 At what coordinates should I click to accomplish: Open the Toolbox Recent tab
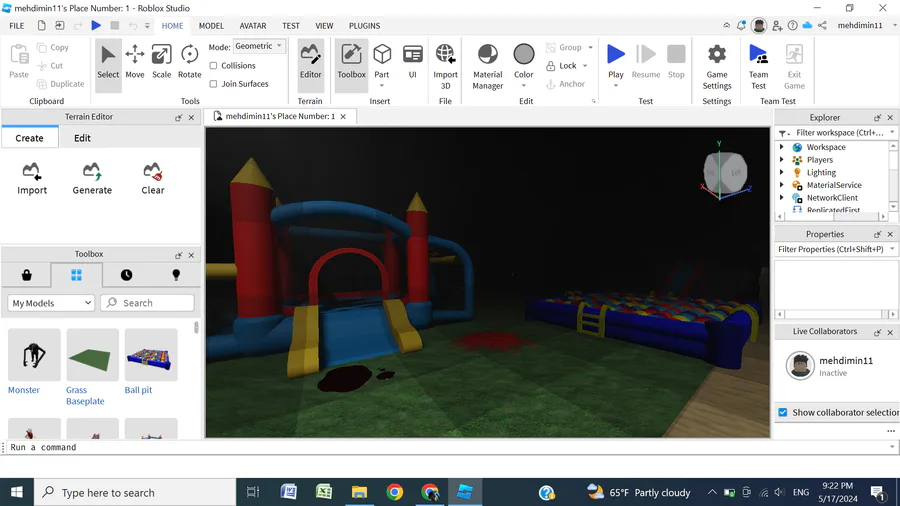tap(126, 275)
